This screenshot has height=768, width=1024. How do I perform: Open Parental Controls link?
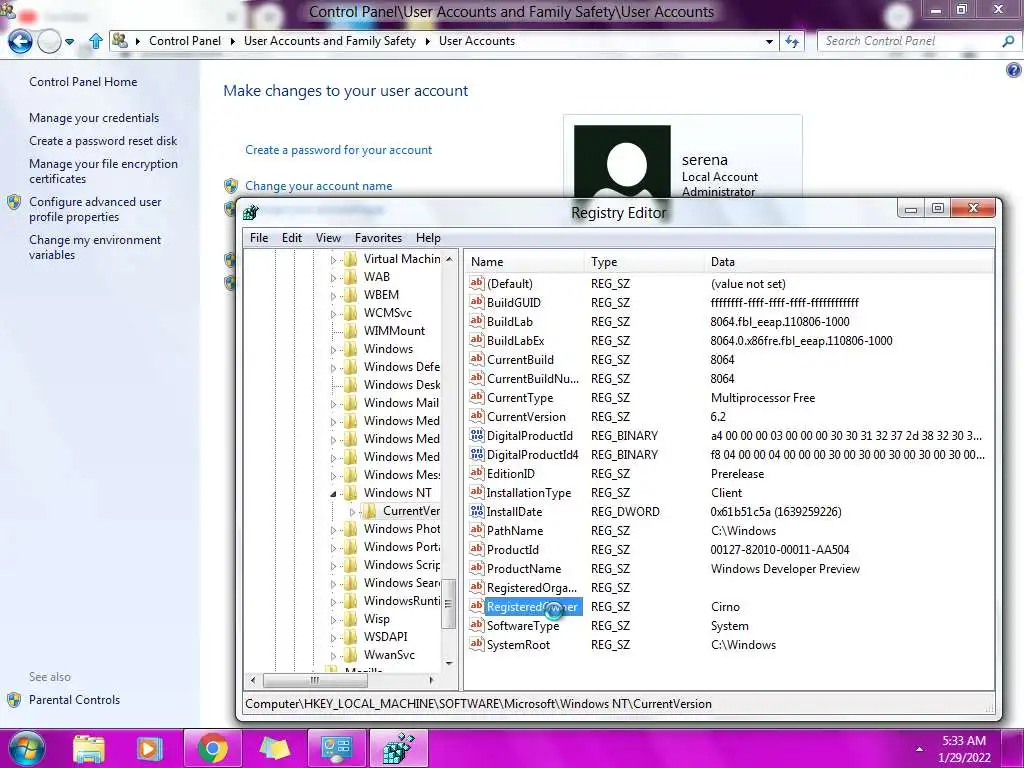pos(74,699)
